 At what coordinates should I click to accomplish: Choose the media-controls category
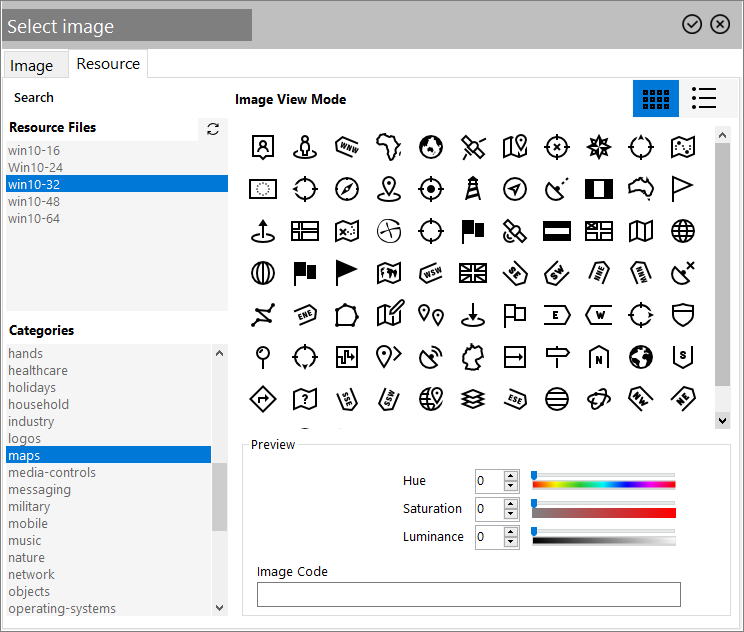pyautogui.click(x=109, y=473)
